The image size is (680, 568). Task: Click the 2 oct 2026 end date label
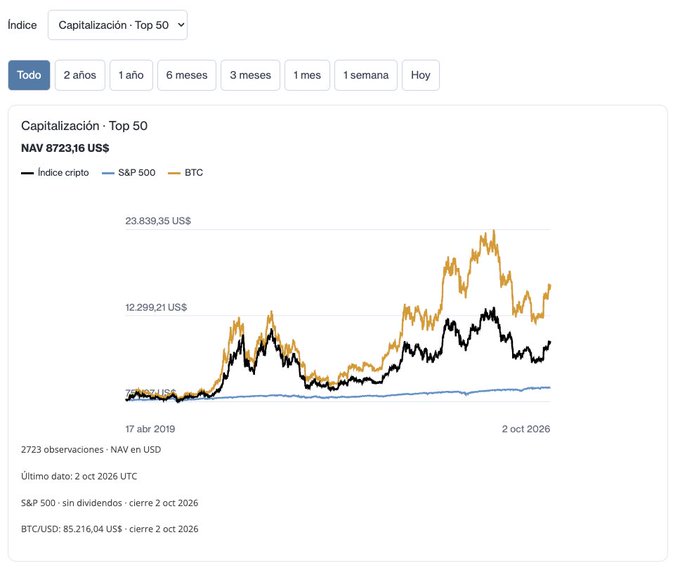(x=526, y=429)
